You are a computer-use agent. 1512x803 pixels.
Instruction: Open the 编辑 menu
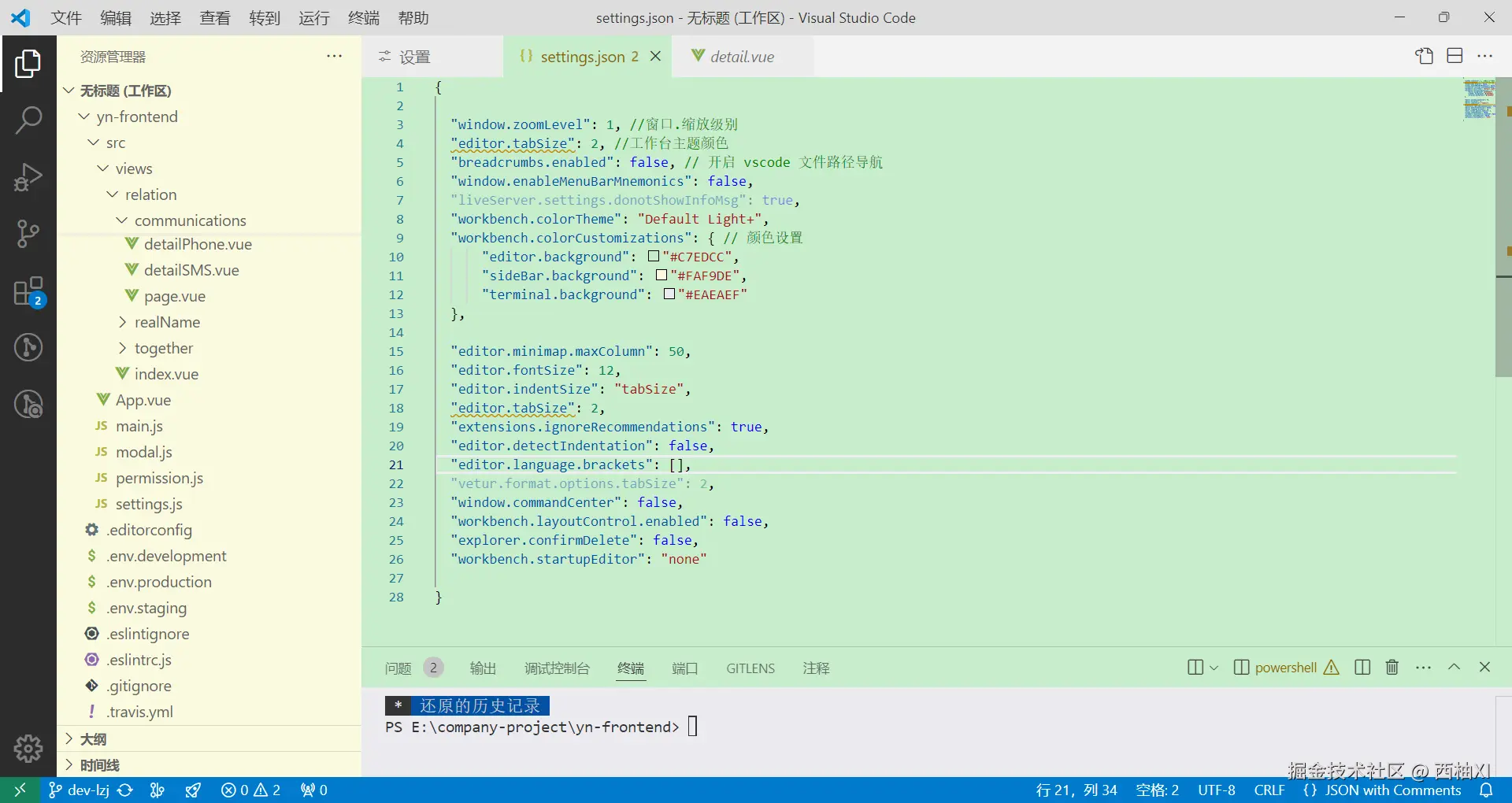pos(116,17)
